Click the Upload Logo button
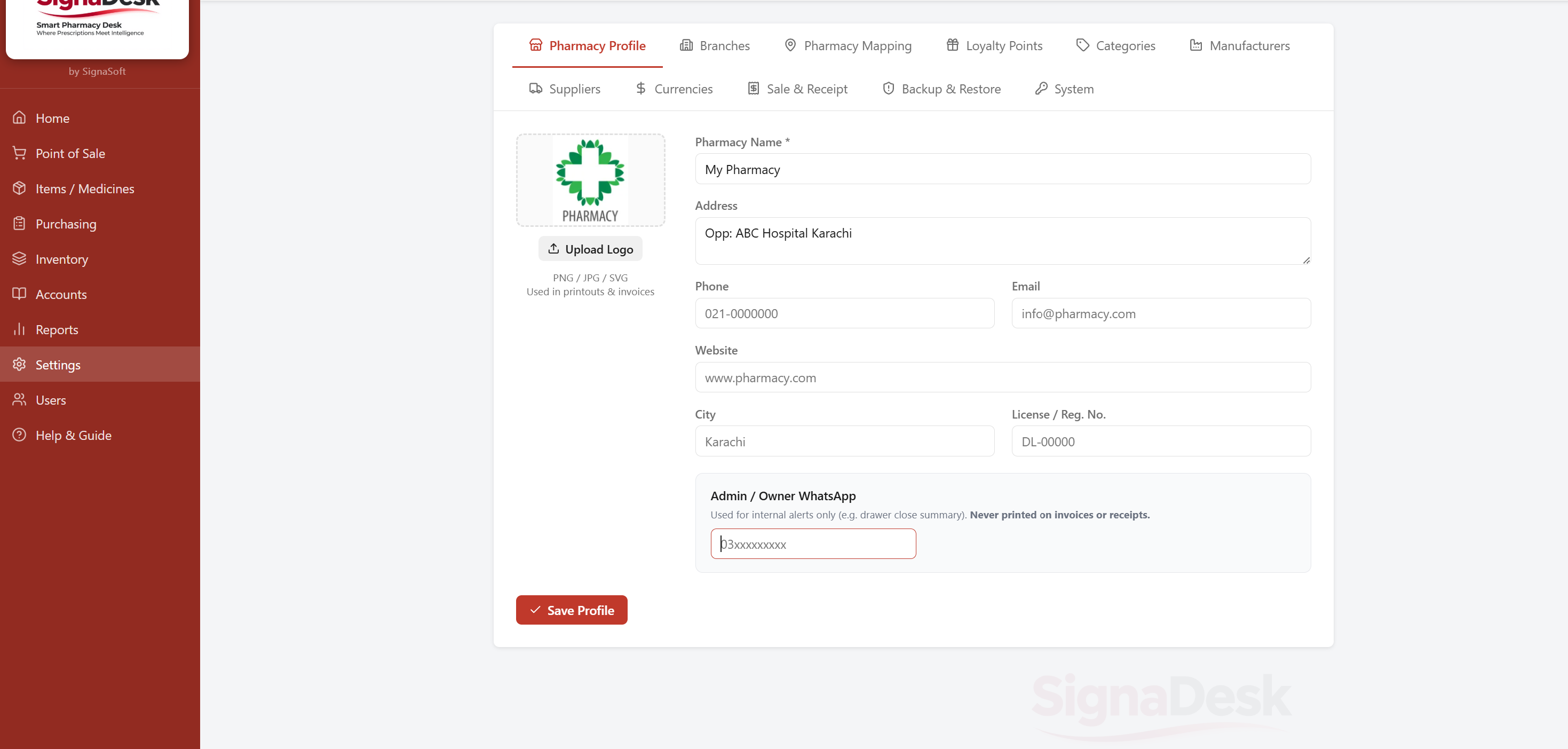Viewport: 1568px width, 749px height. tap(590, 249)
